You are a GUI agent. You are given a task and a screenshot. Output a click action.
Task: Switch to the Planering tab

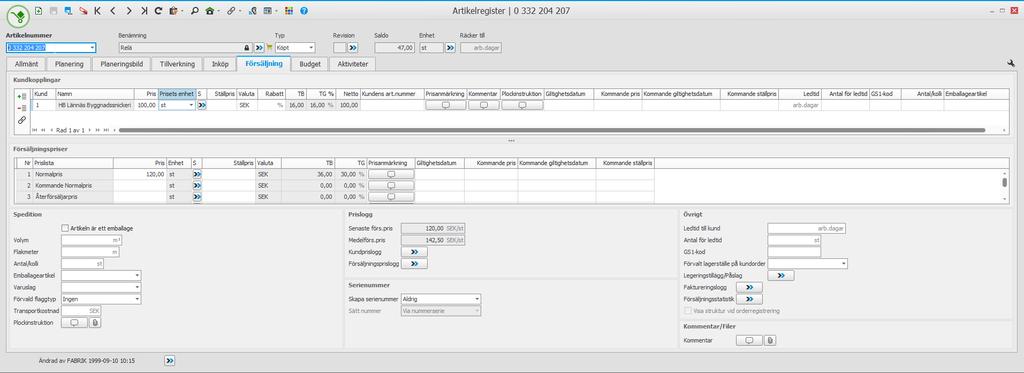(69, 64)
